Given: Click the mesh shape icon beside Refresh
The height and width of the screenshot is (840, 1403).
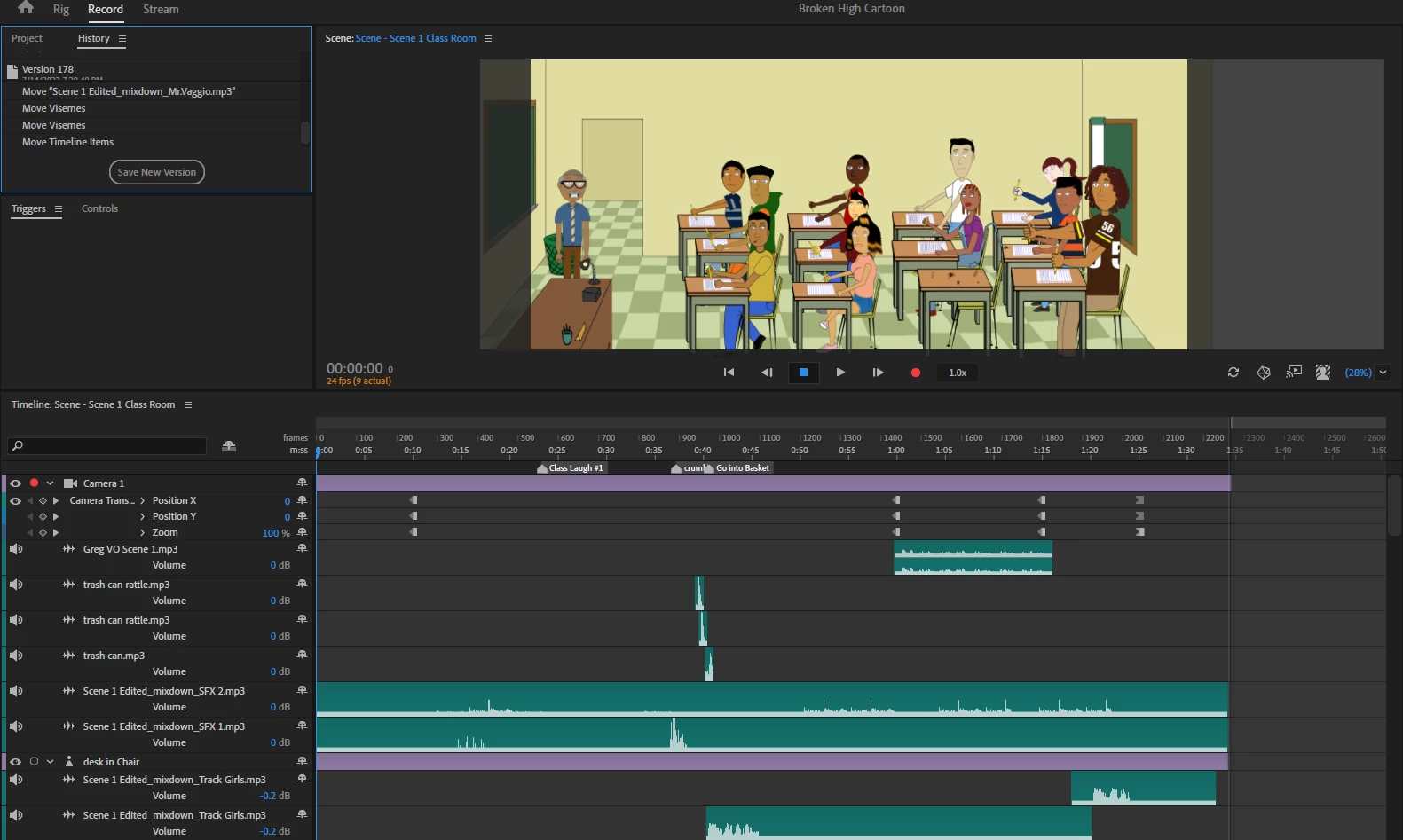Looking at the screenshot, I should [x=1264, y=373].
